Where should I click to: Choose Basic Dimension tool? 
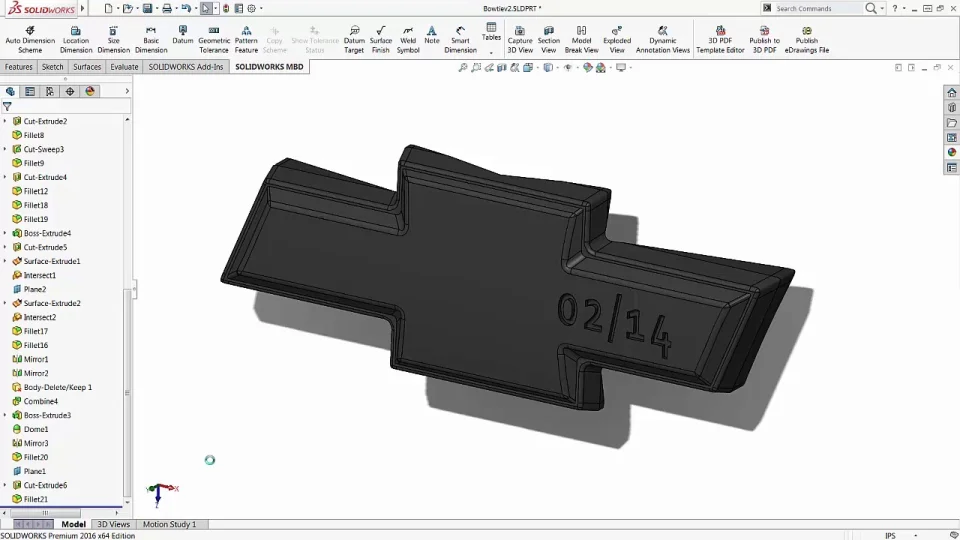(x=151, y=40)
